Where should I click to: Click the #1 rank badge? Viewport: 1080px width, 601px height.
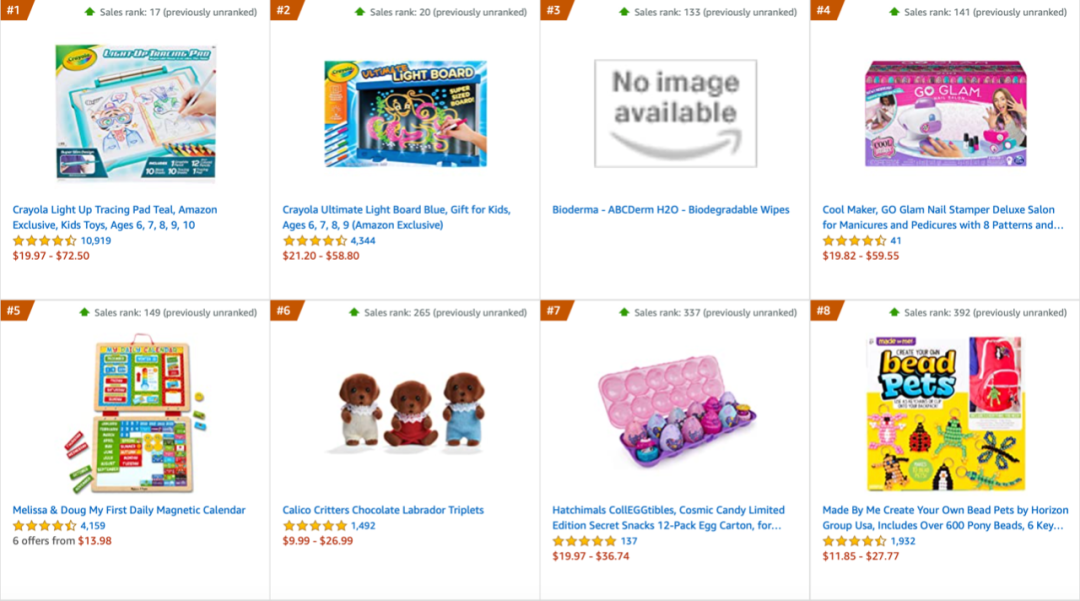[x=14, y=11]
